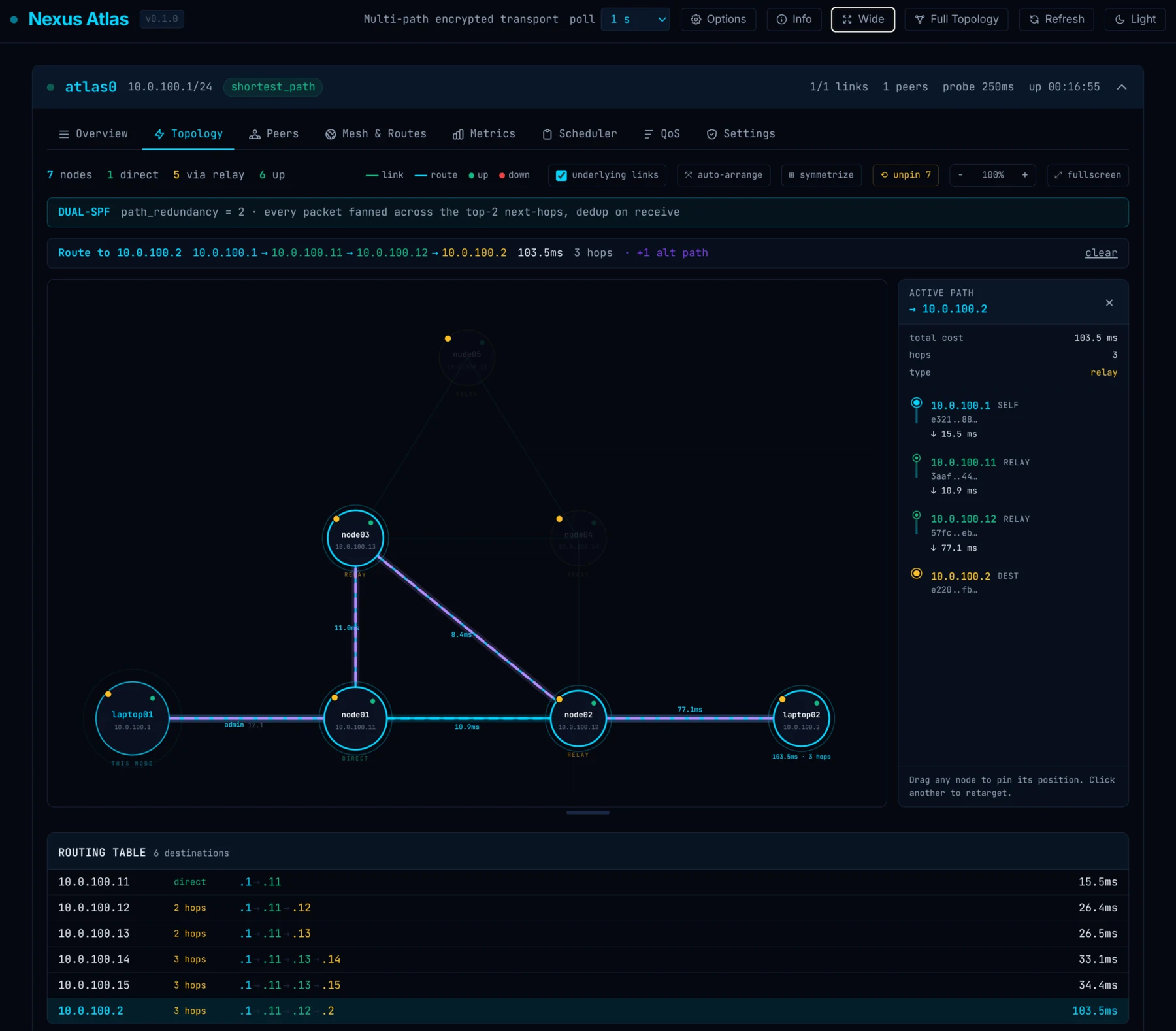Select the dimmed node05 node

click(x=467, y=358)
